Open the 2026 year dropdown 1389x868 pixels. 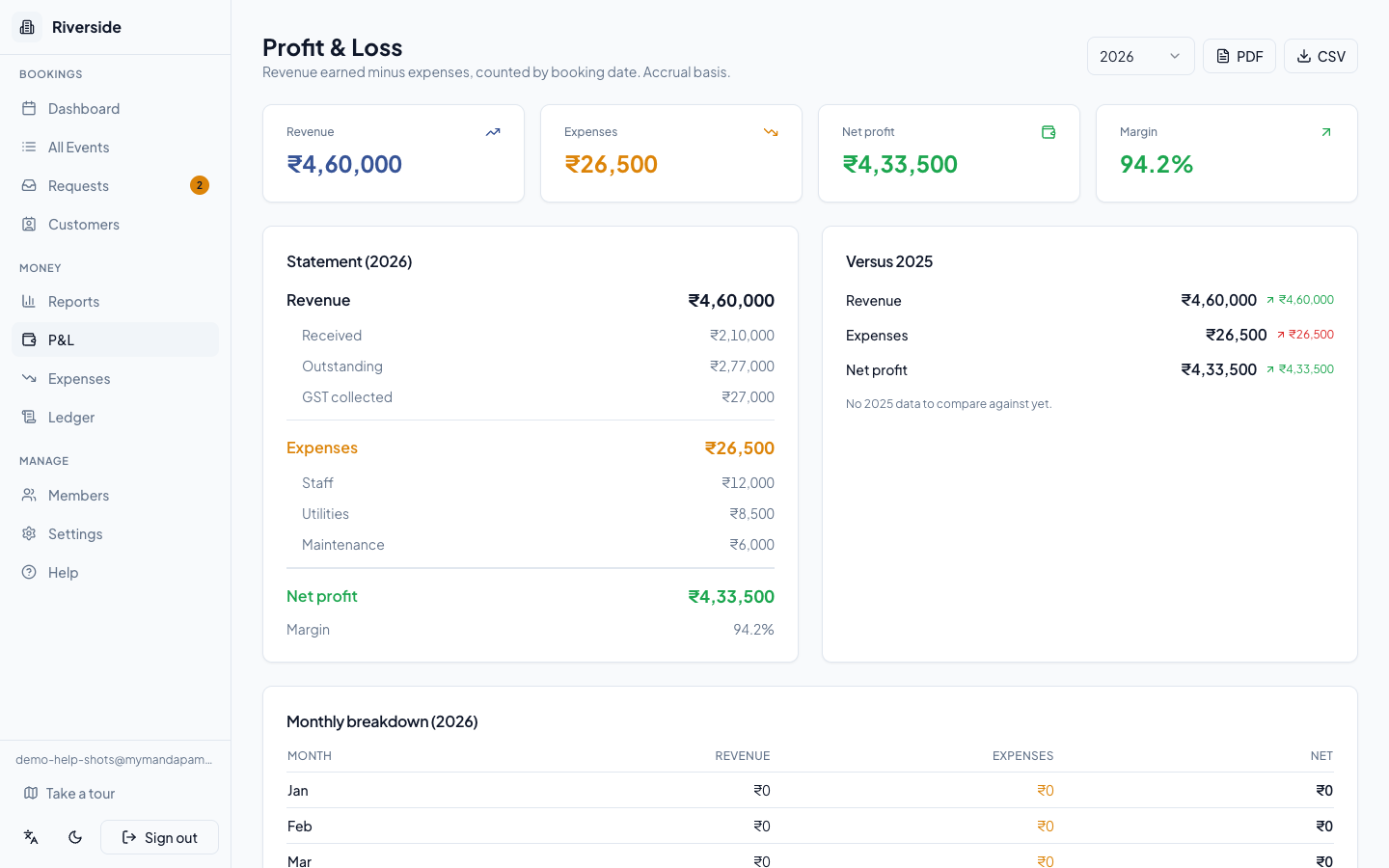click(1140, 56)
